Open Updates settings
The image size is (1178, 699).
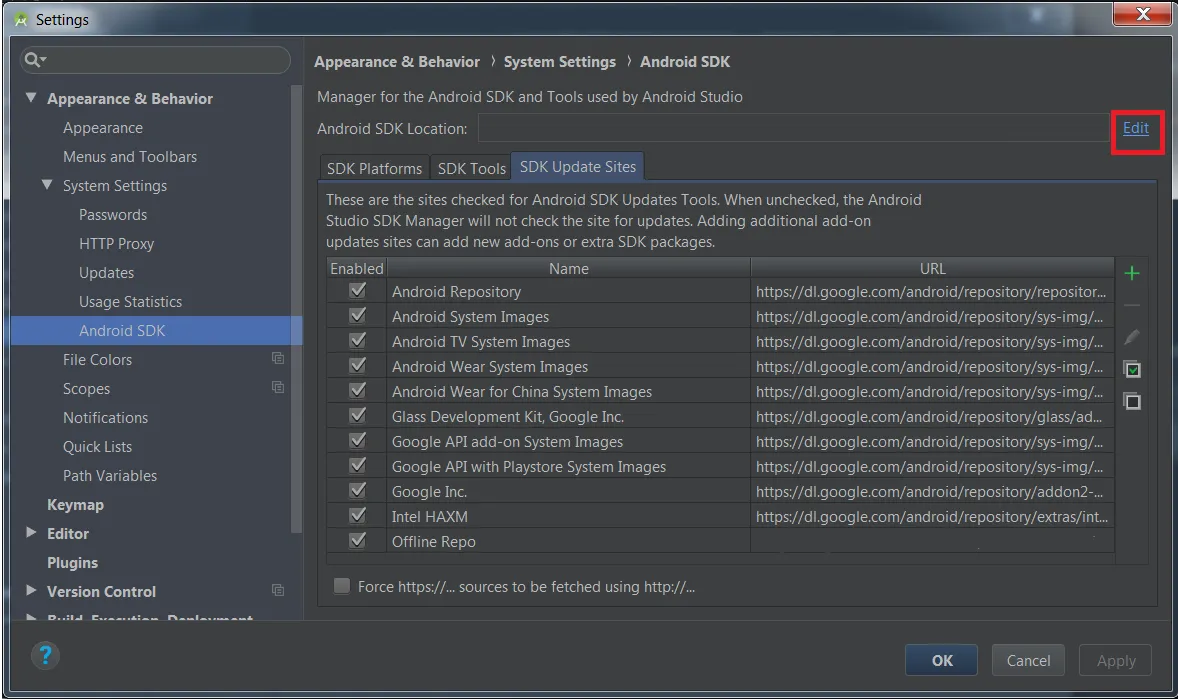[x=107, y=273]
